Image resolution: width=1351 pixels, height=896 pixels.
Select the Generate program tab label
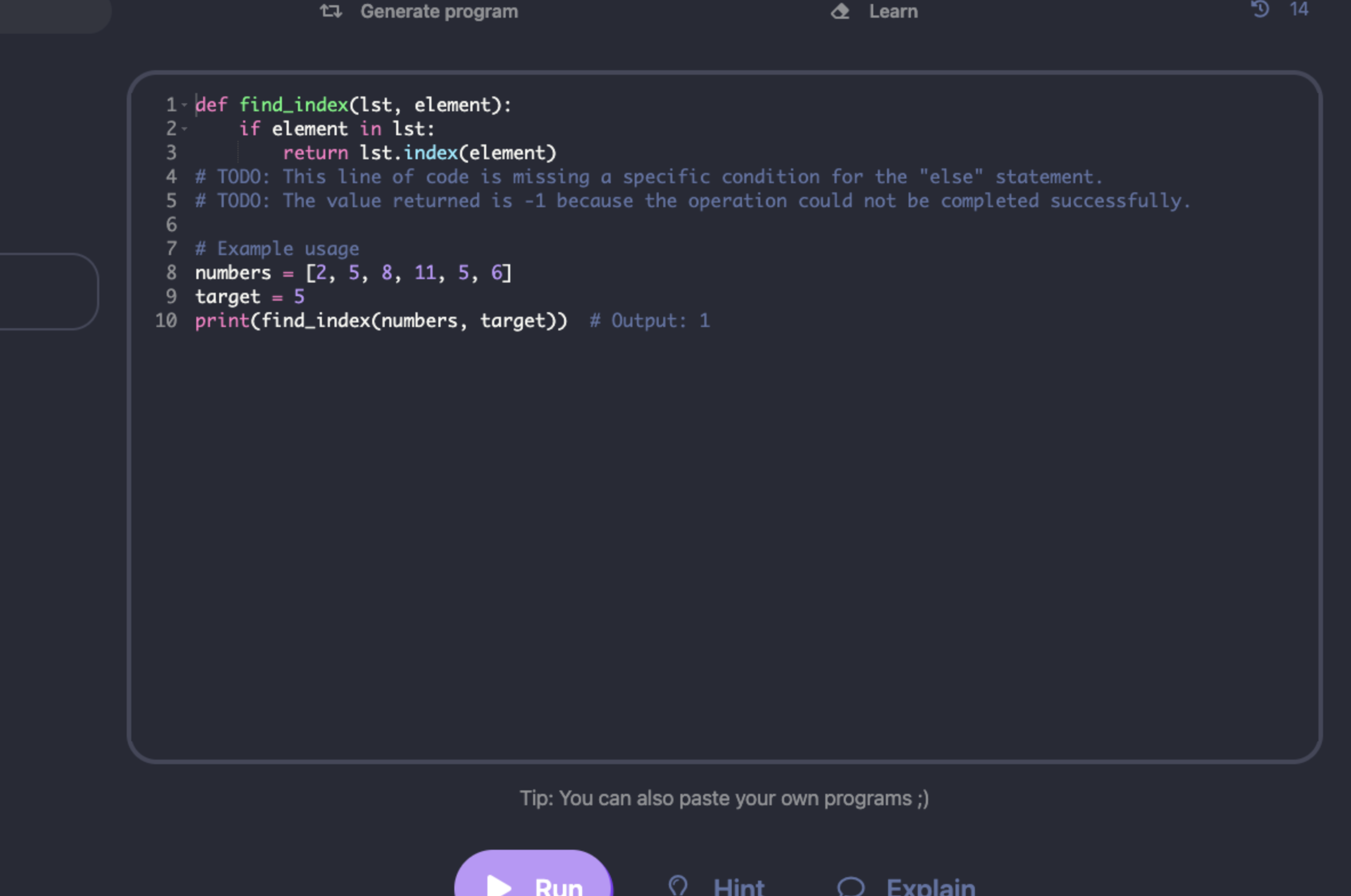[x=439, y=11]
